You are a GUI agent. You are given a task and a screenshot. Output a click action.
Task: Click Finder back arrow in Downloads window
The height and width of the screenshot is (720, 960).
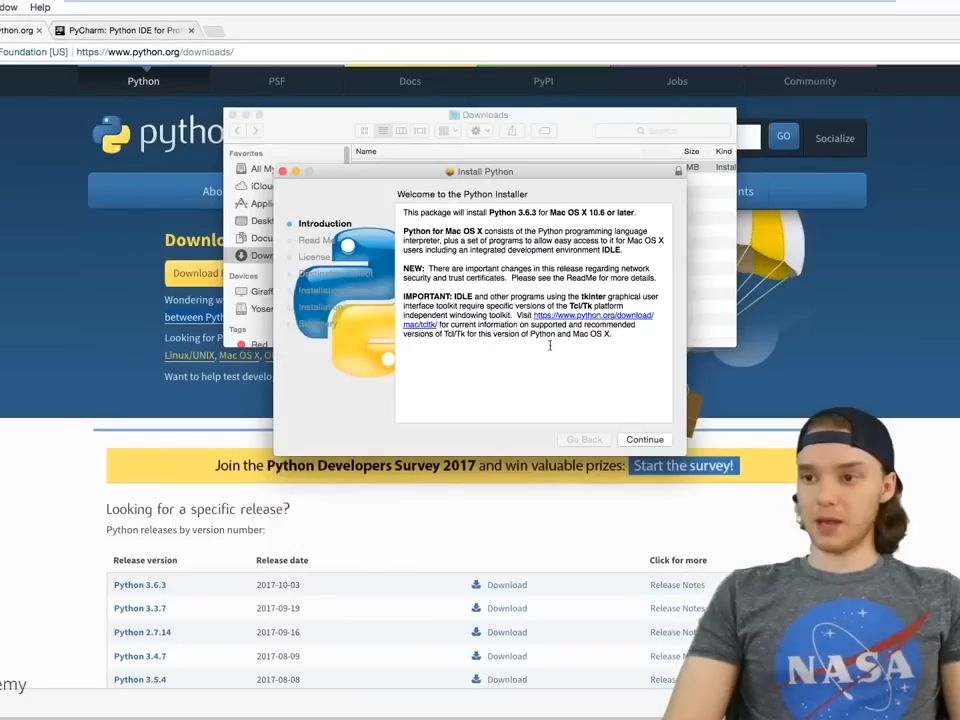point(238,130)
